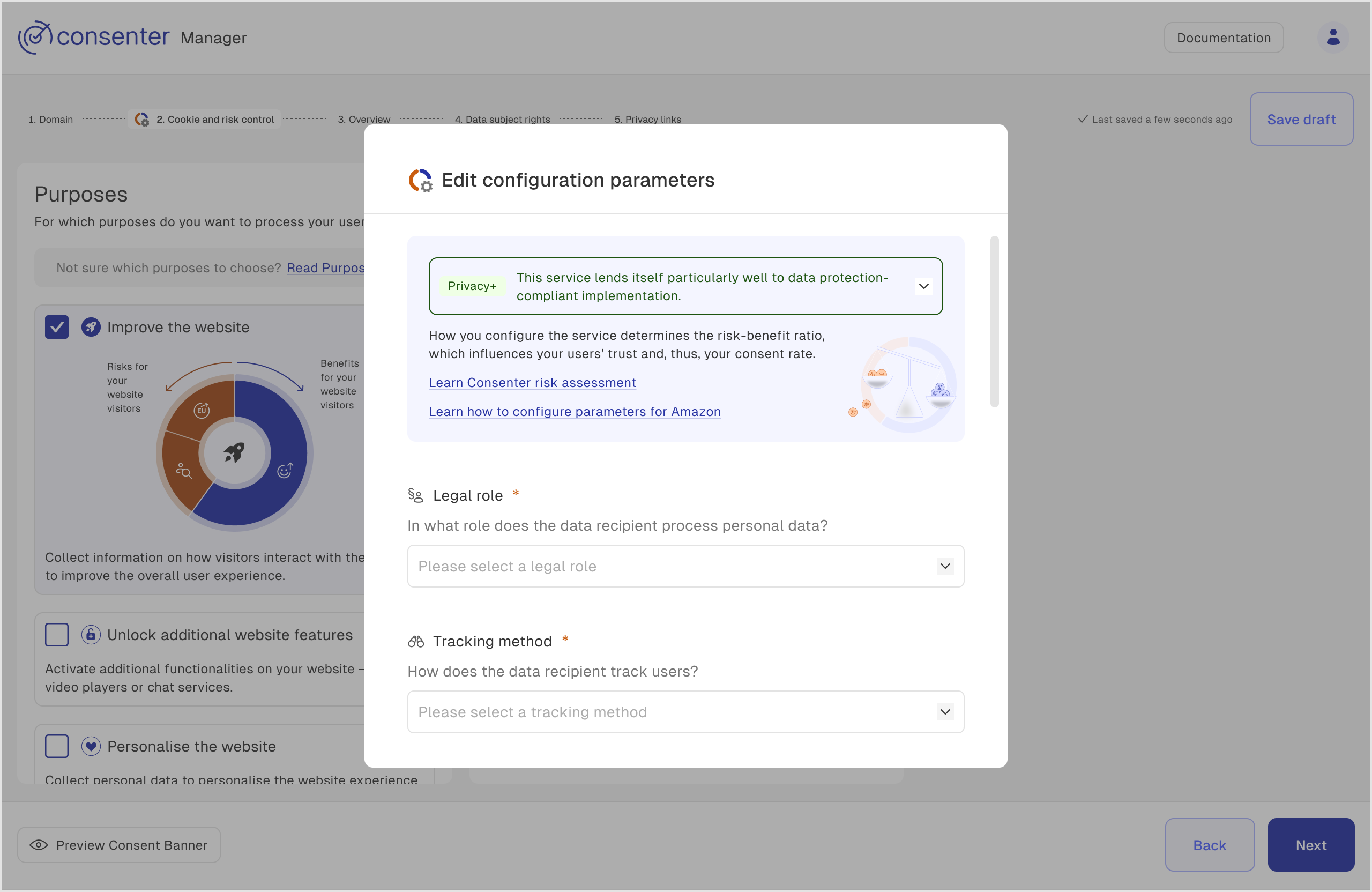The width and height of the screenshot is (1372, 892).
Task: Click the rocket icon beside Improve the website
Action: (91, 327)
